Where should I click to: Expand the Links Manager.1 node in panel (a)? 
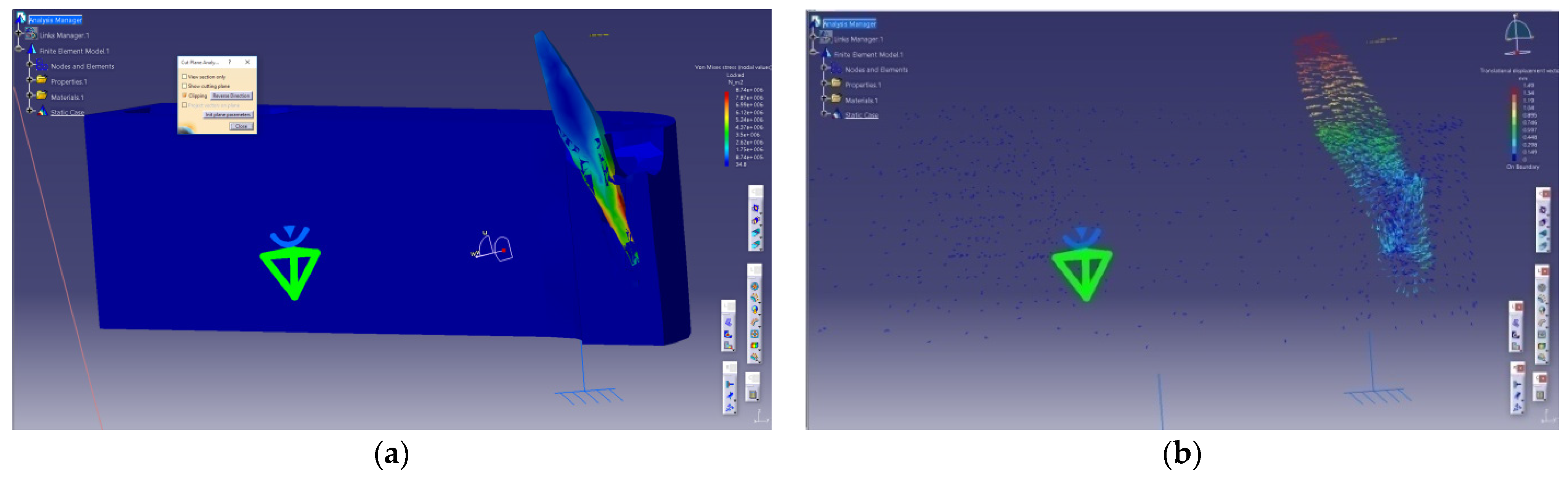click(x=19, y=34)
